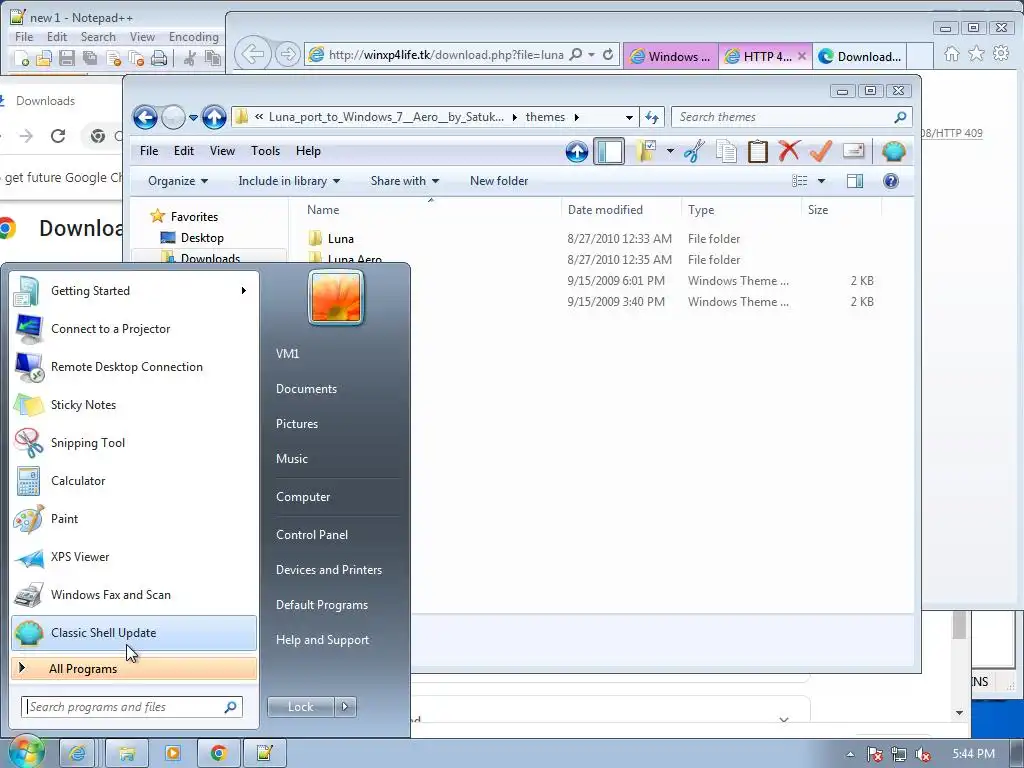
Task: Click the Date modified column header
Action: coord(621,210)
